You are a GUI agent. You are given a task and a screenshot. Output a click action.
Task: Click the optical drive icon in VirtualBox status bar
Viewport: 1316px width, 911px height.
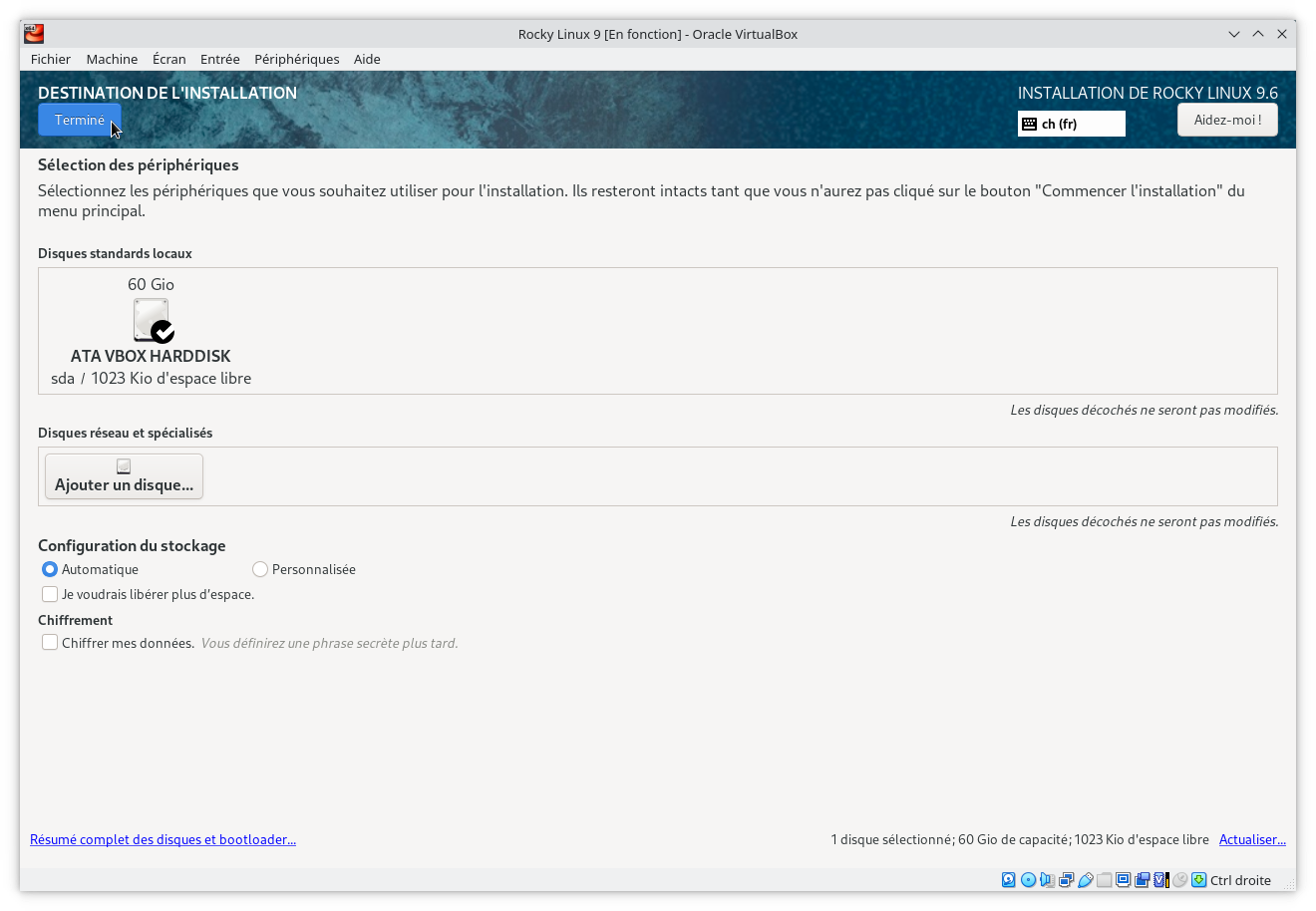click(1028, 879)
